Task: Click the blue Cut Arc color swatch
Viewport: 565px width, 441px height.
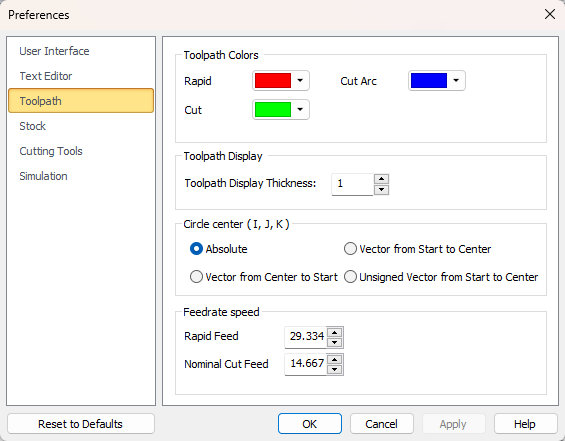Action: (x=429, y=80)
